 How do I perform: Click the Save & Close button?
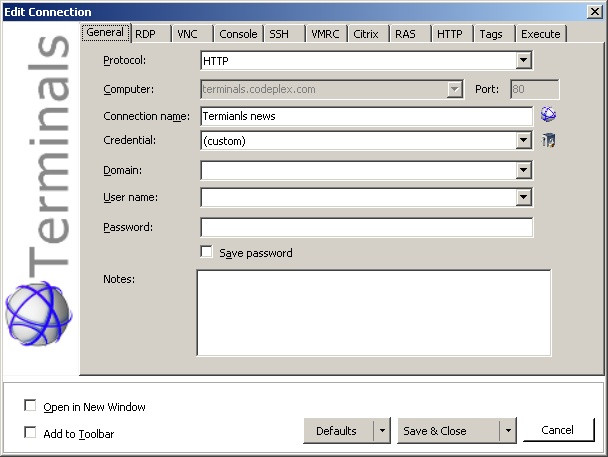[x=448, y=431]
